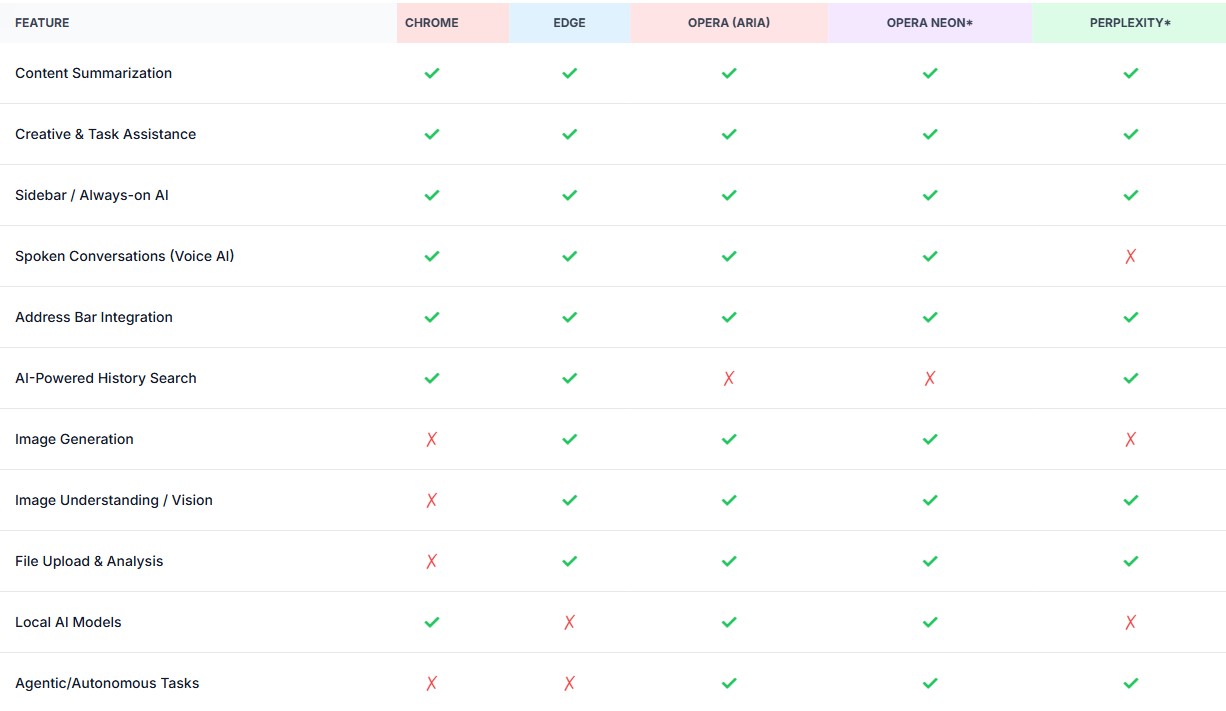Click Chrome red X for Image Understanding / Vision
The height and width of the screenshot is (711, 1226).
(x=432, y=500)
